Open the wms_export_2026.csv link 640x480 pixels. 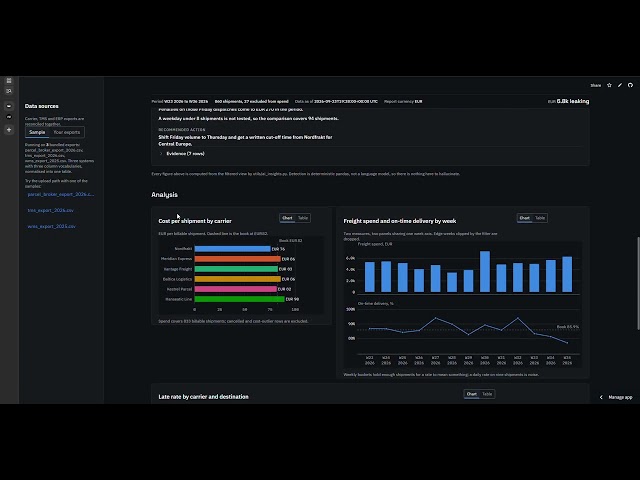tap(51, 226)
